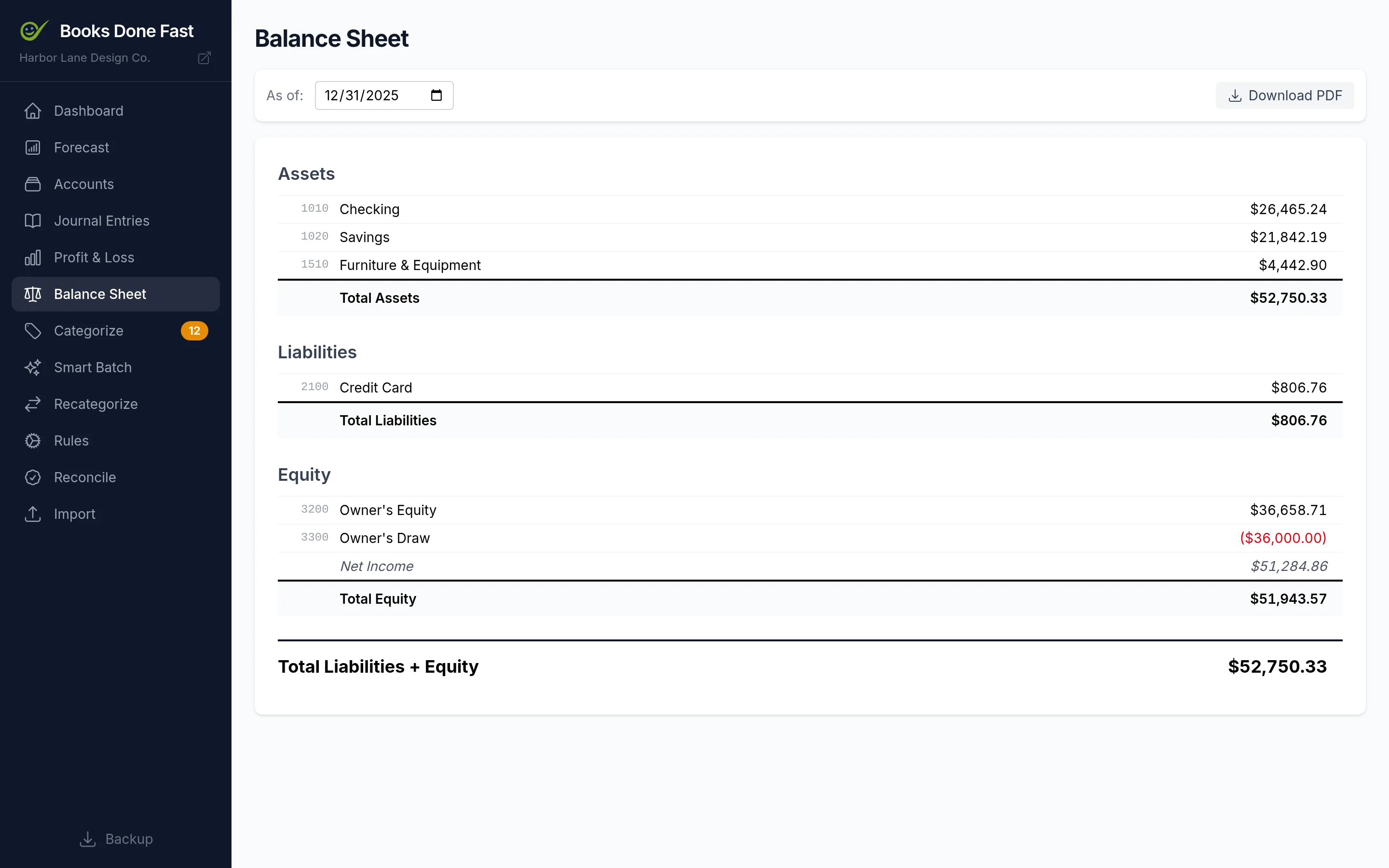Click the Equity section heading
1389x868 pixels.
[x=304, y=475]
